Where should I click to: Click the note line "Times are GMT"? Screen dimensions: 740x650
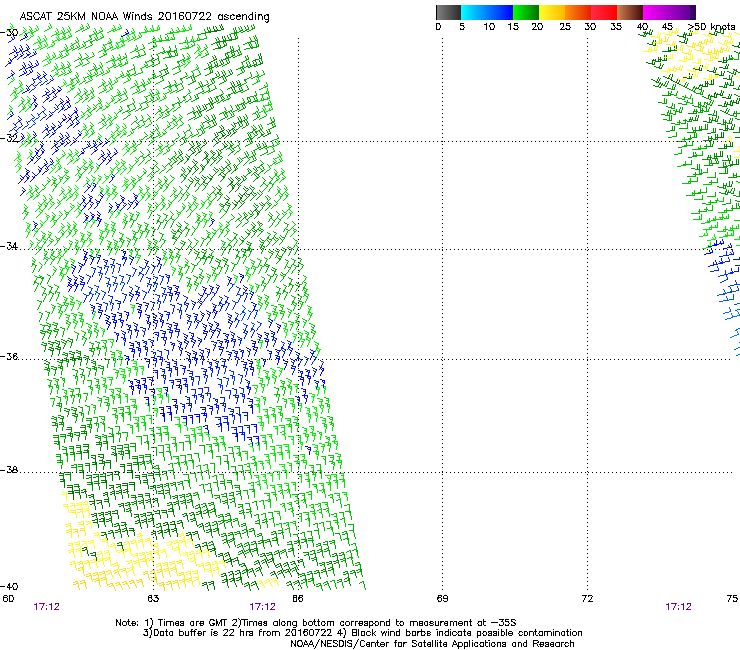point(193,623)
